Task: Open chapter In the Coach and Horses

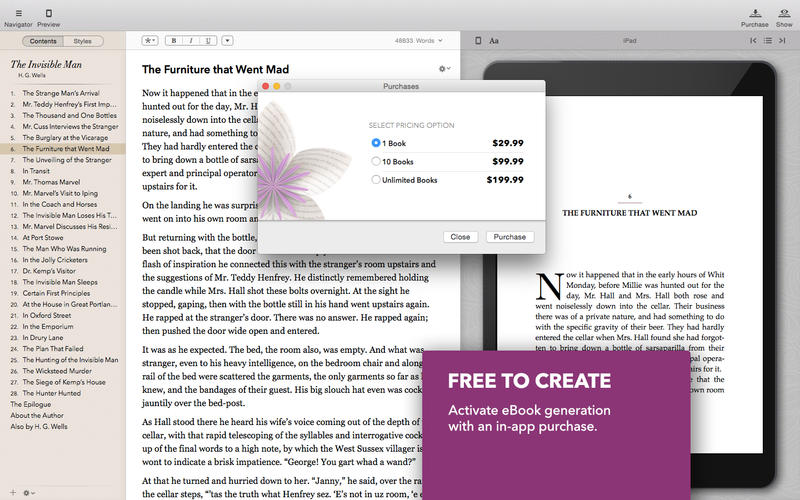Action: [x=61, y=204]
